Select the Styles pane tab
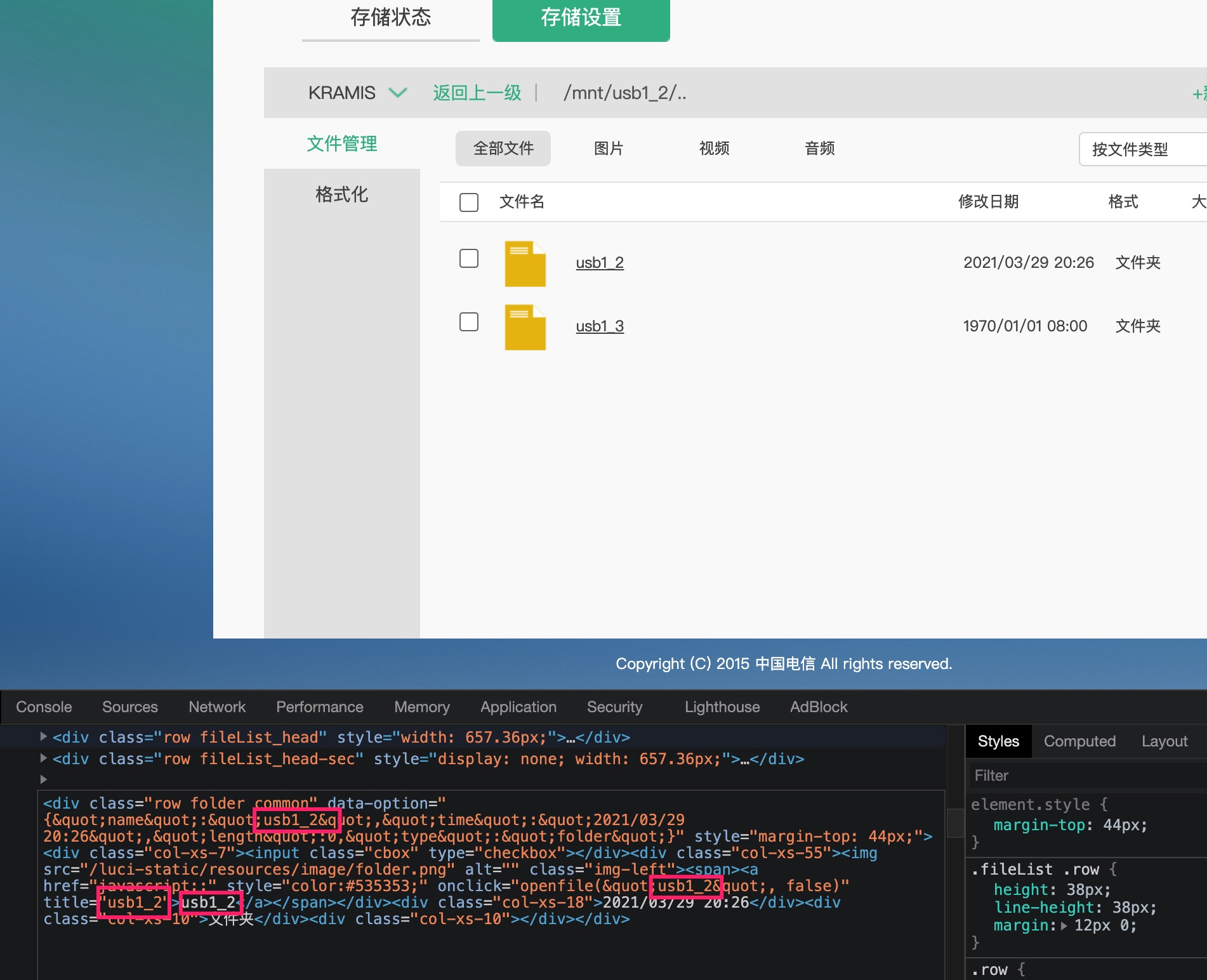The height and width of the screenshot is (980, 1207). pos(998,741)
